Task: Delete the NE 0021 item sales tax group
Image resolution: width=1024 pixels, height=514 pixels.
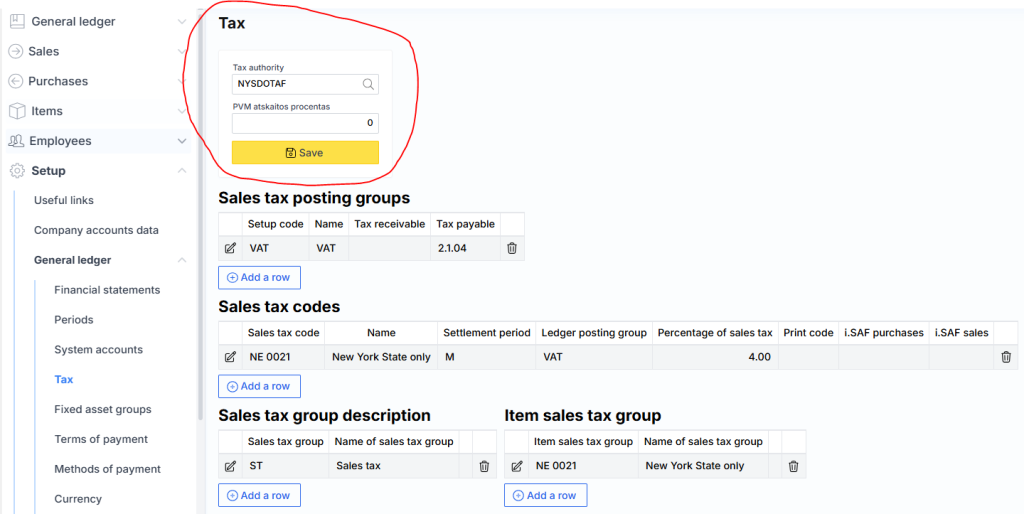Action: pyautogui.click(x=793, y=466)
